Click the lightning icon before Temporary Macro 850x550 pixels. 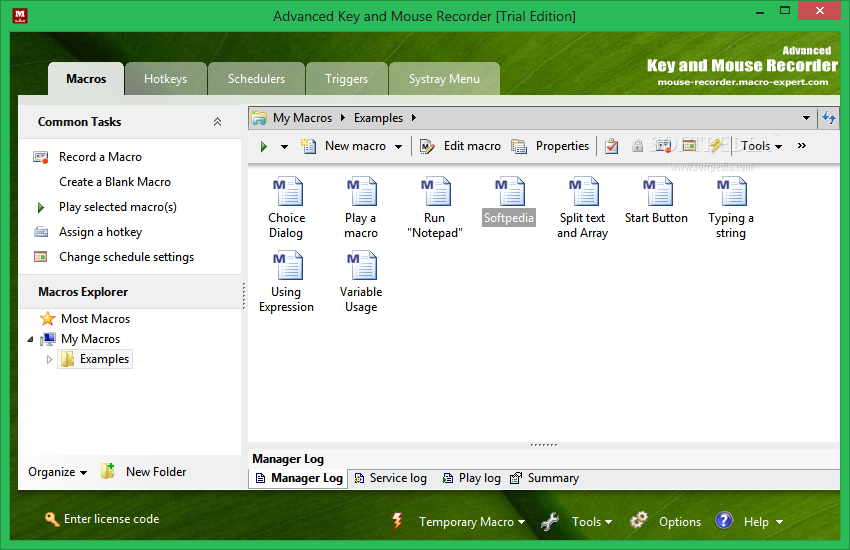[397, 521]
